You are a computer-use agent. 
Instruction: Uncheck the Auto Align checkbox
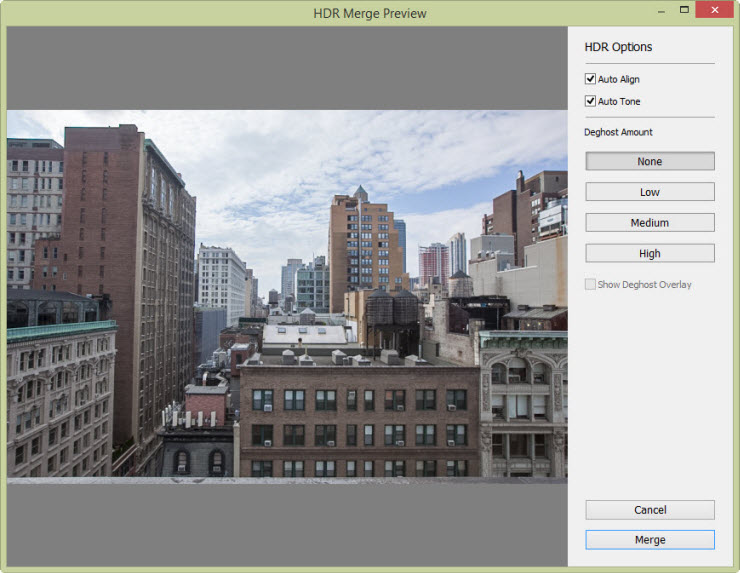tap(591, 79)
